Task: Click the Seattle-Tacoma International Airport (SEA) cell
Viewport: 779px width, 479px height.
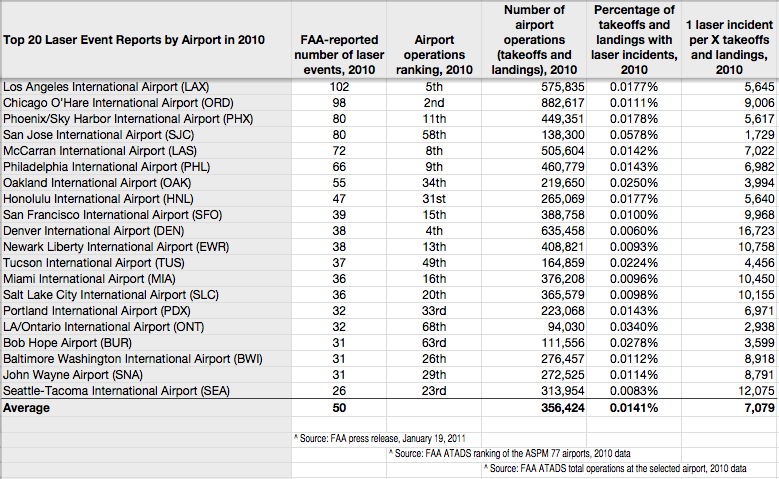Action: pos(146,391)
